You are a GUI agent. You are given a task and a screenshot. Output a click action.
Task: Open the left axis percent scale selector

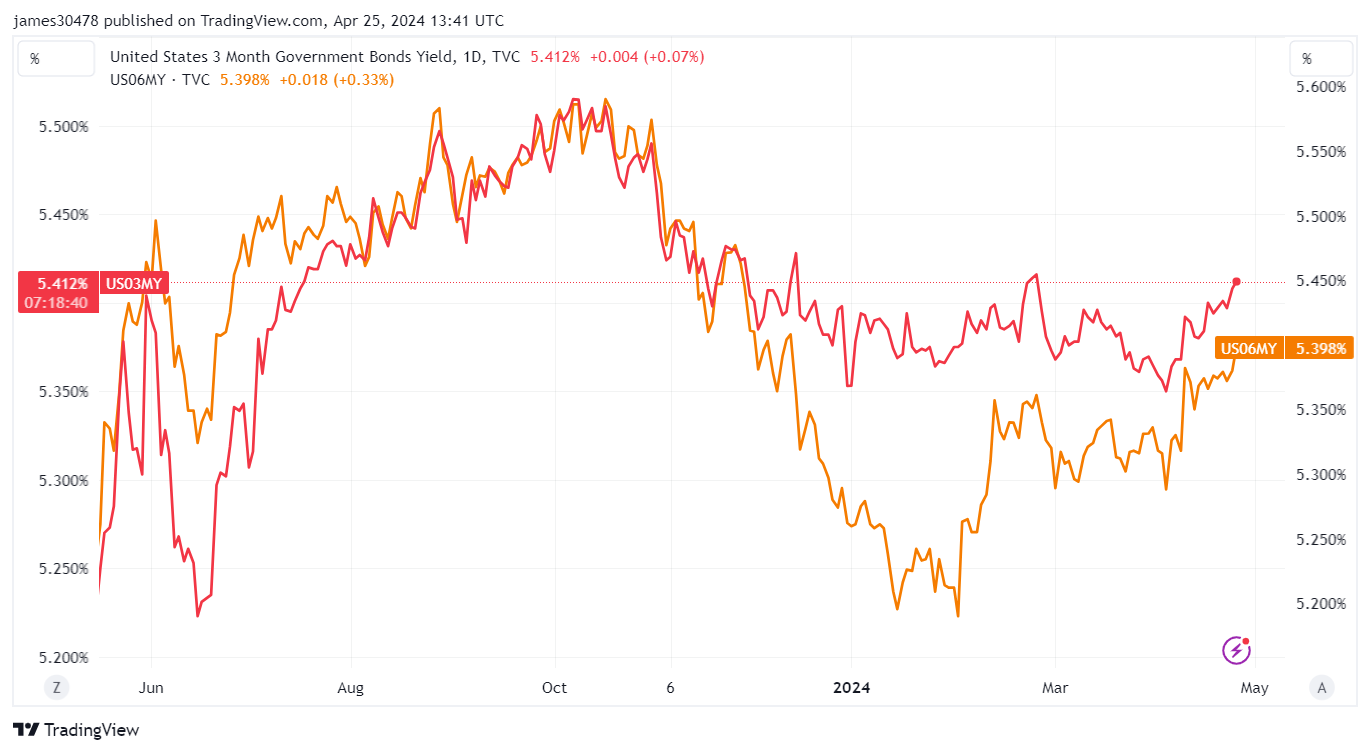[x=56, y=59]
